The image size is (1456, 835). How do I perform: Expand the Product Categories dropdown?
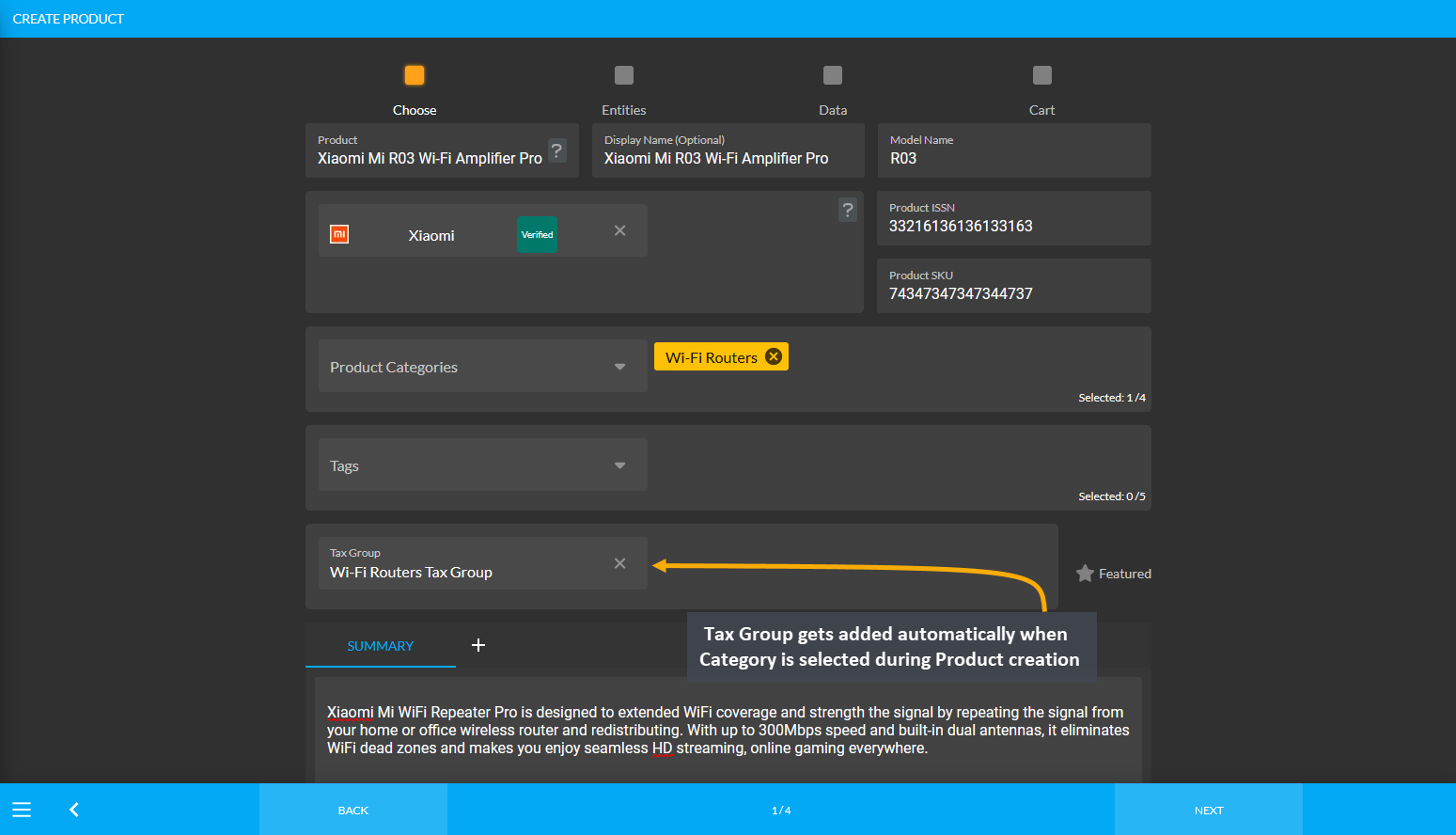coord(483,367)
